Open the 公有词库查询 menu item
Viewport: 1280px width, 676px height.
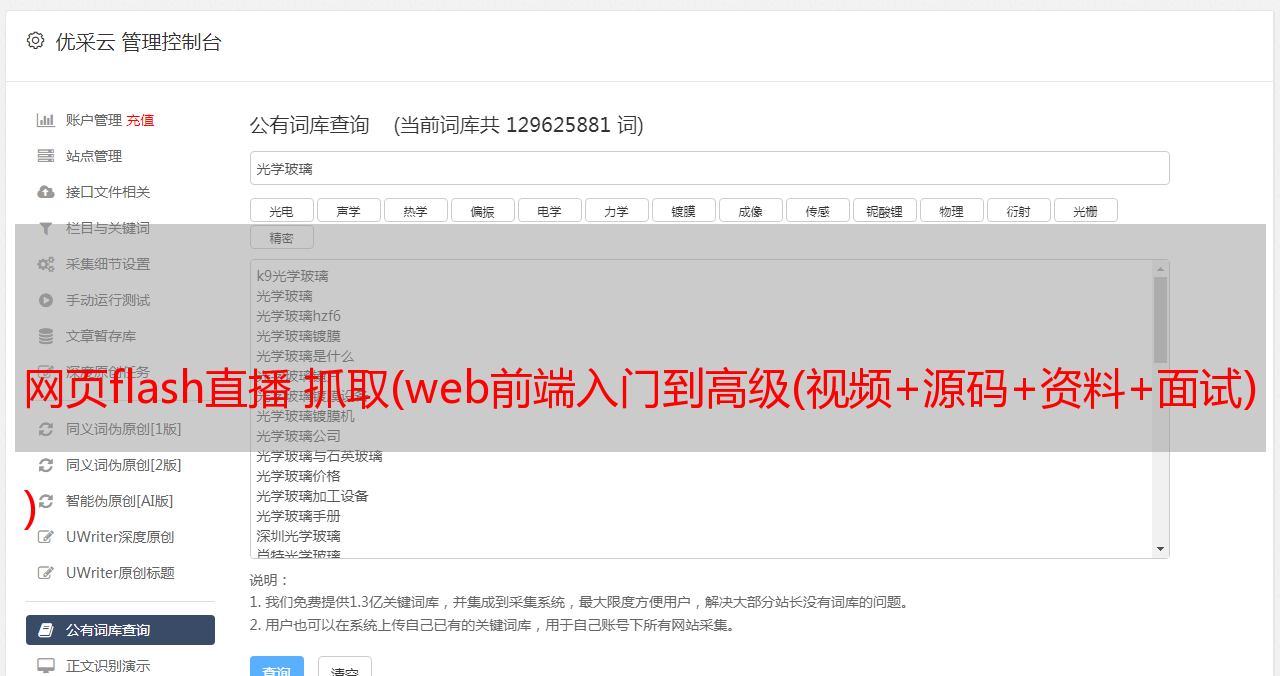point(120,630)
